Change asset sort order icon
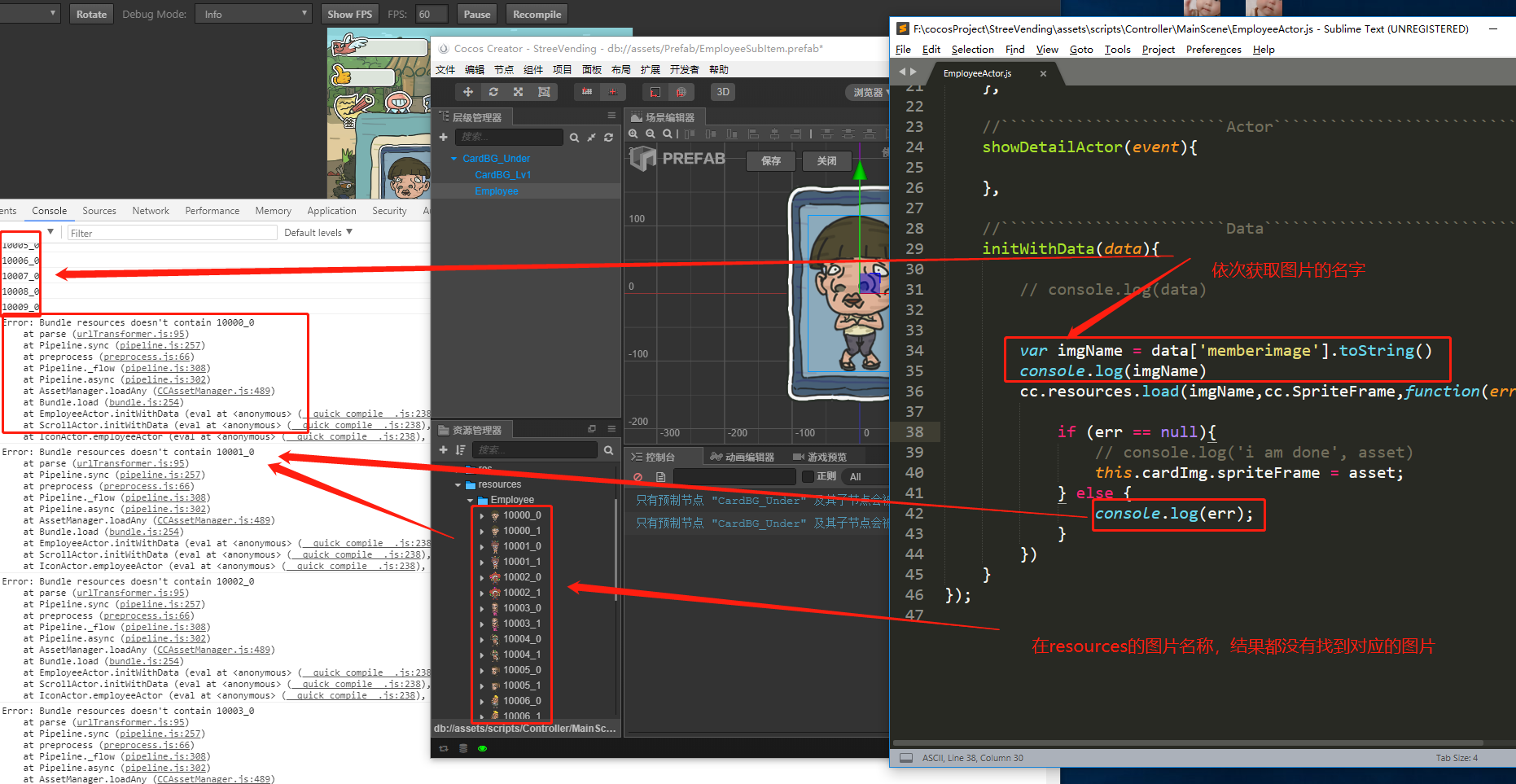Screen dimensions: 1516x784 click(461, 449)
